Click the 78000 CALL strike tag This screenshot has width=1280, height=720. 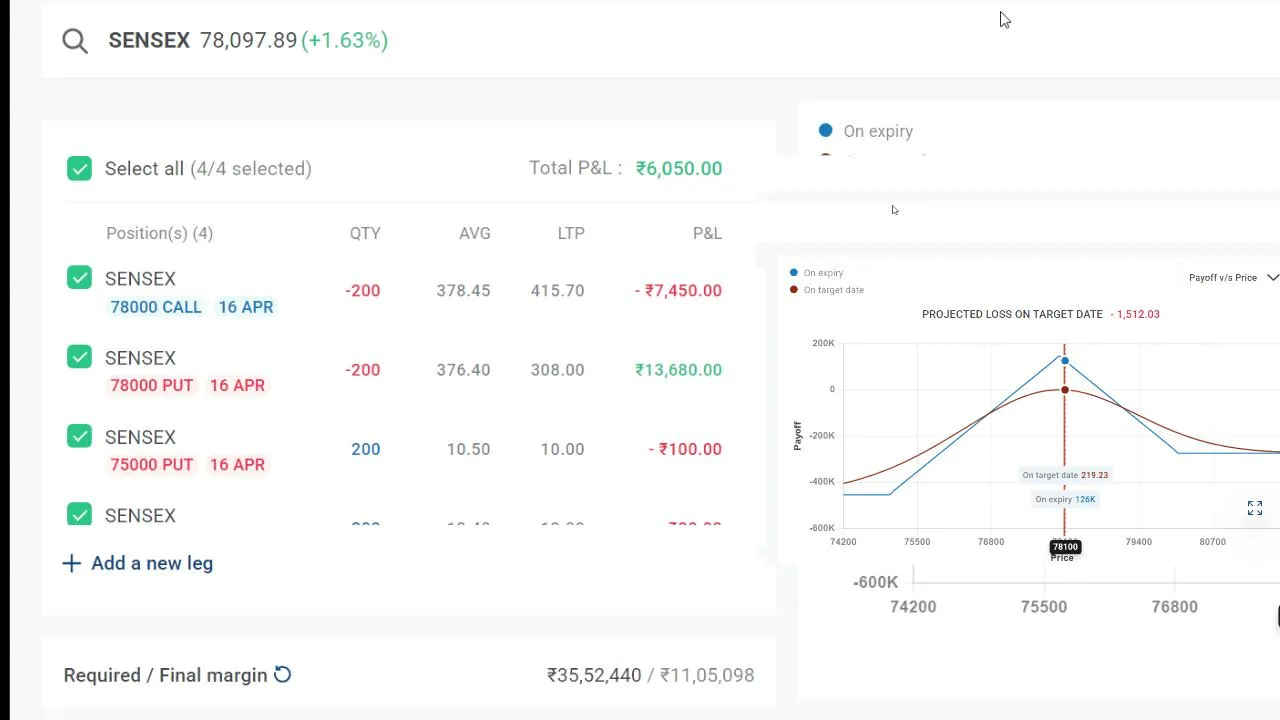[x=156, y=307]
